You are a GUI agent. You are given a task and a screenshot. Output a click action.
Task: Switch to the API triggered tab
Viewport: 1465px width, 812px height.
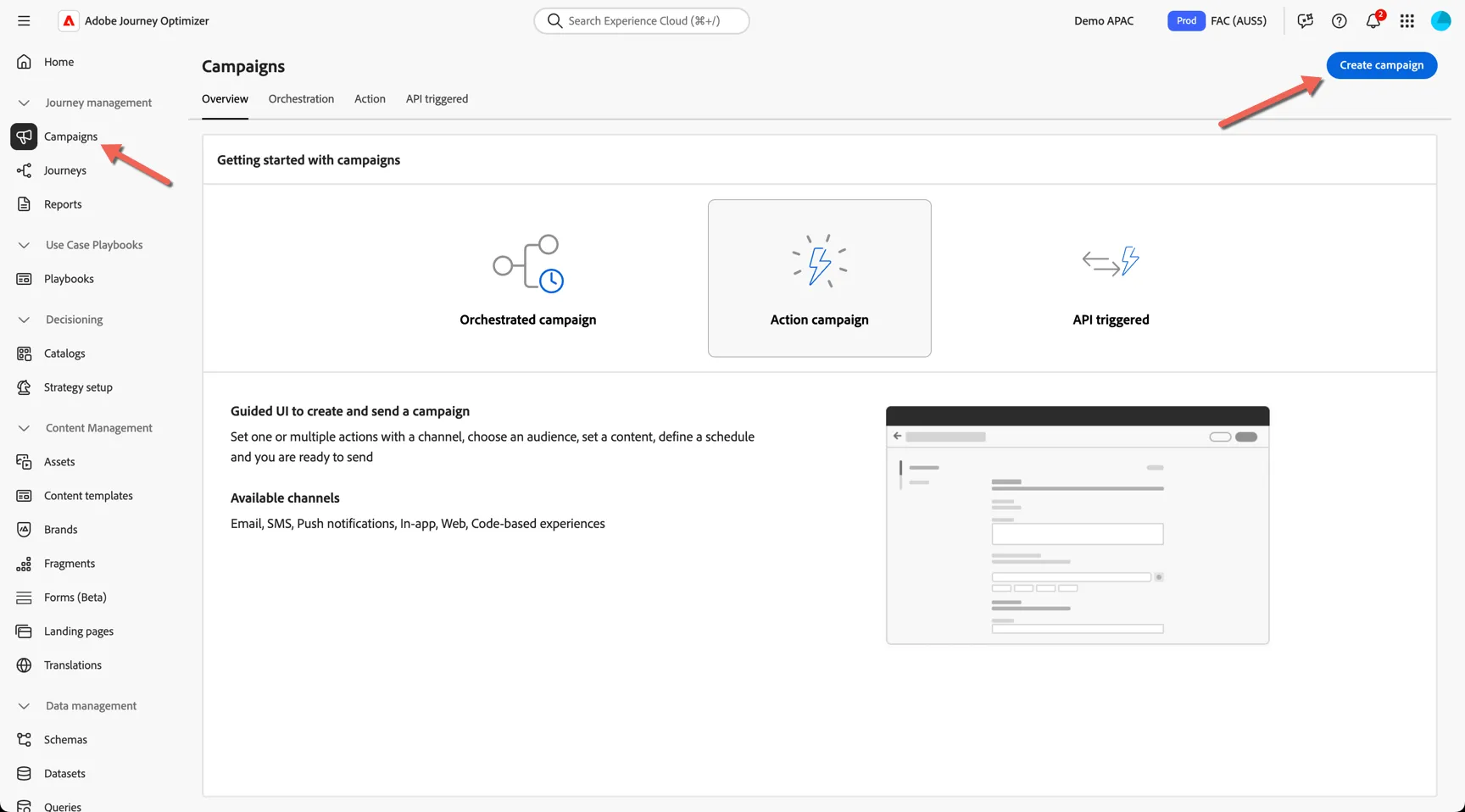tap(437, 99)
